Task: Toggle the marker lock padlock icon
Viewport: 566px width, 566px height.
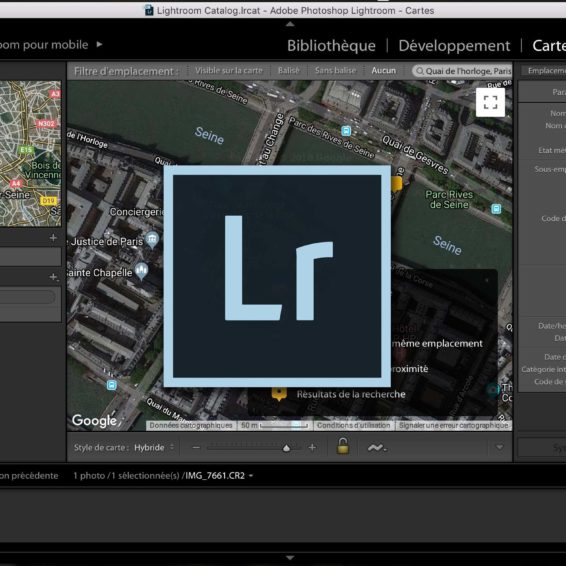Action: pyautogui.click(x=343, y=446)
